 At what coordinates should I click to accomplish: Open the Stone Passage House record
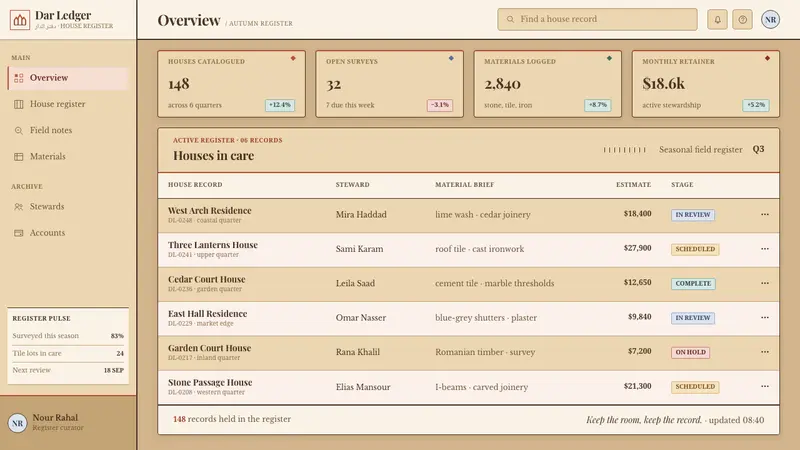point(210,383)
